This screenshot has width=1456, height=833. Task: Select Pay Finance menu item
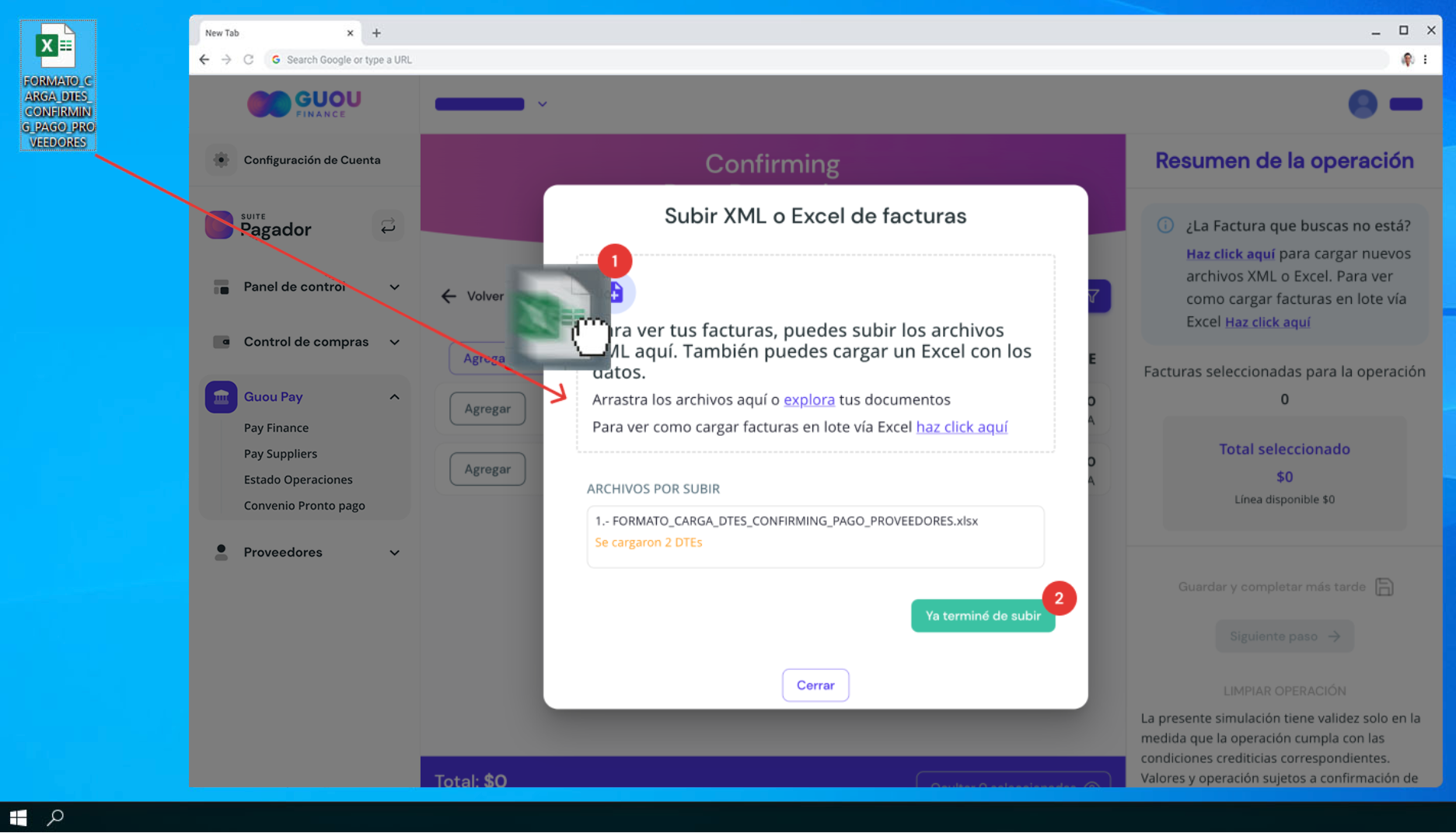(x=276, y=428)
